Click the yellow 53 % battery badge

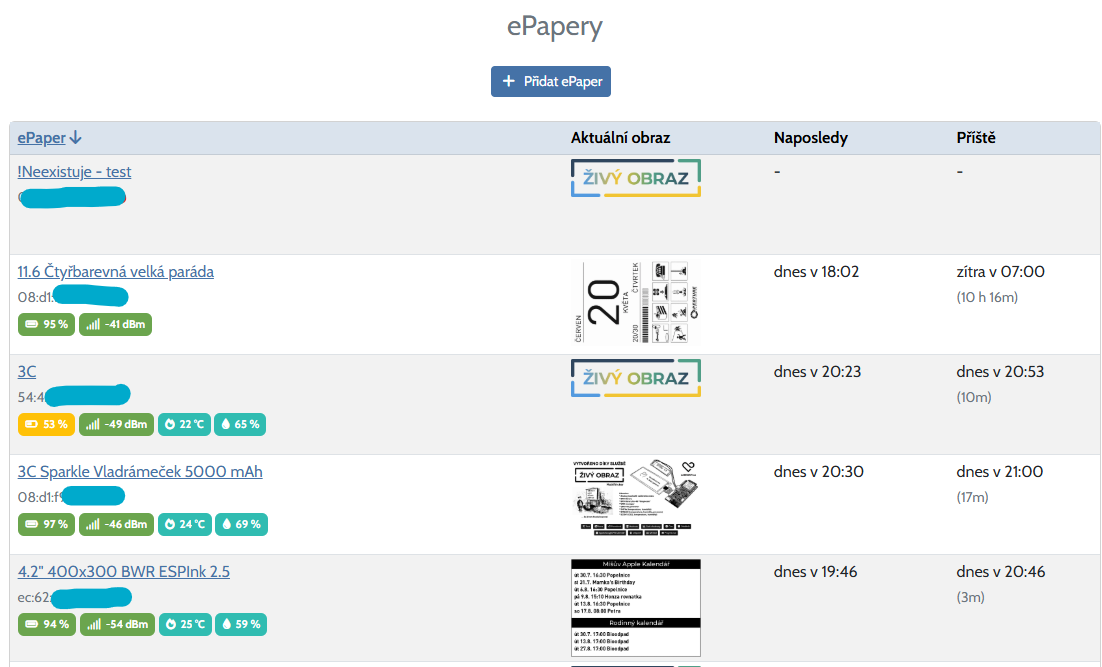pyautogui.click(x=46, y=424)
